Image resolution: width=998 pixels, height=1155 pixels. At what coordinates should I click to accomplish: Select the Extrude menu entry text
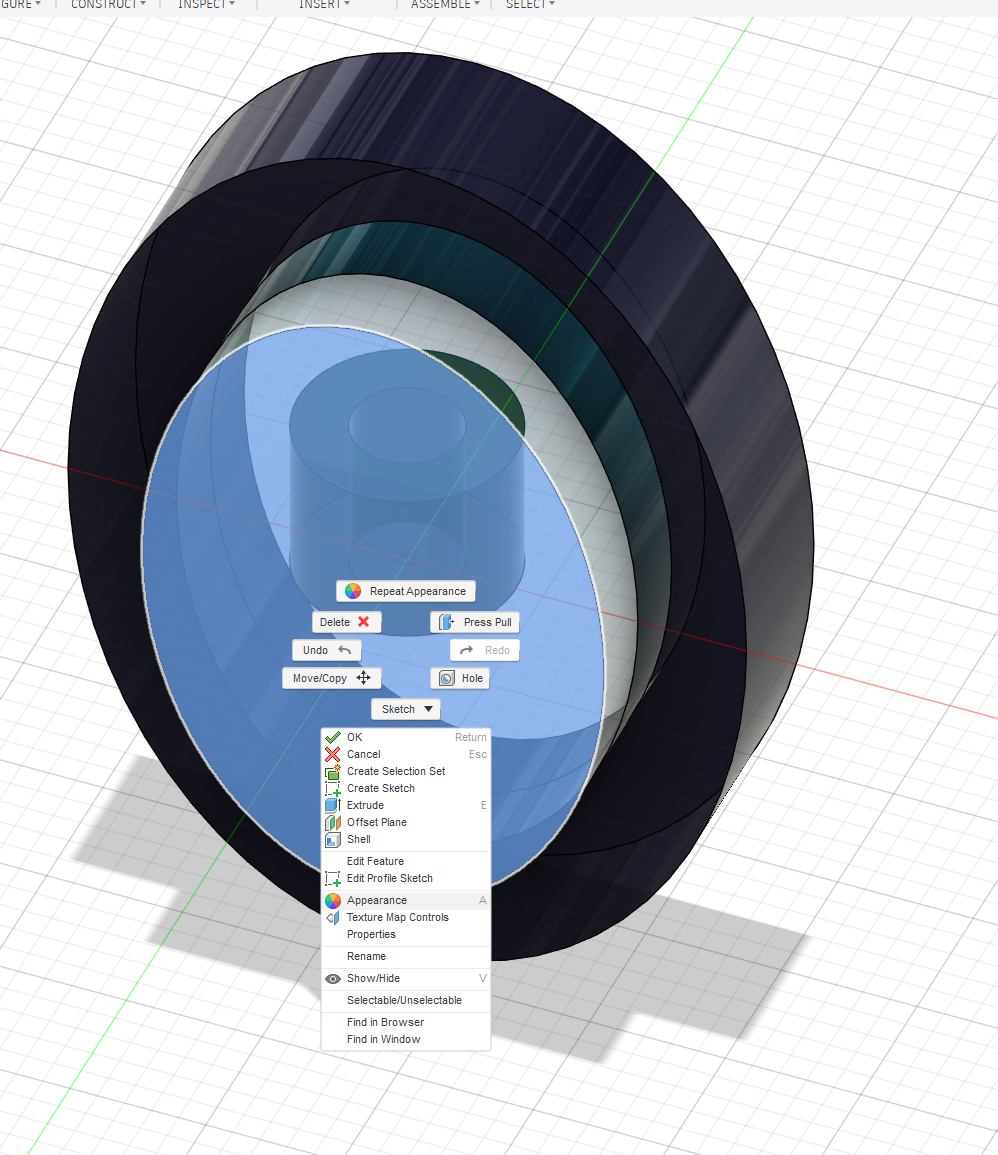coord(365,805)
